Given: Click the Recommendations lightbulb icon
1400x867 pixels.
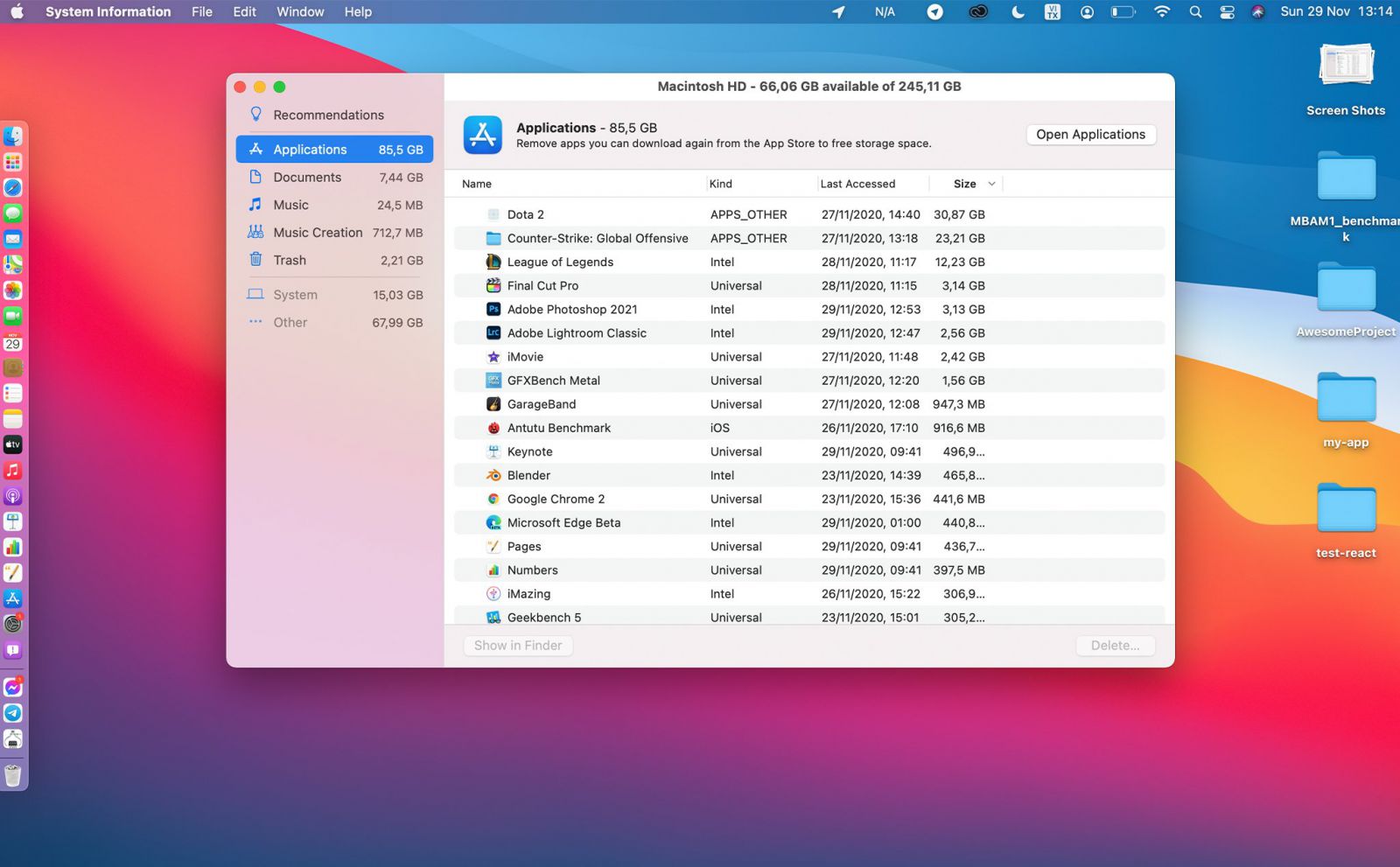Looking at the screenshot, I should pyautogui.click(x=255, y=114).
